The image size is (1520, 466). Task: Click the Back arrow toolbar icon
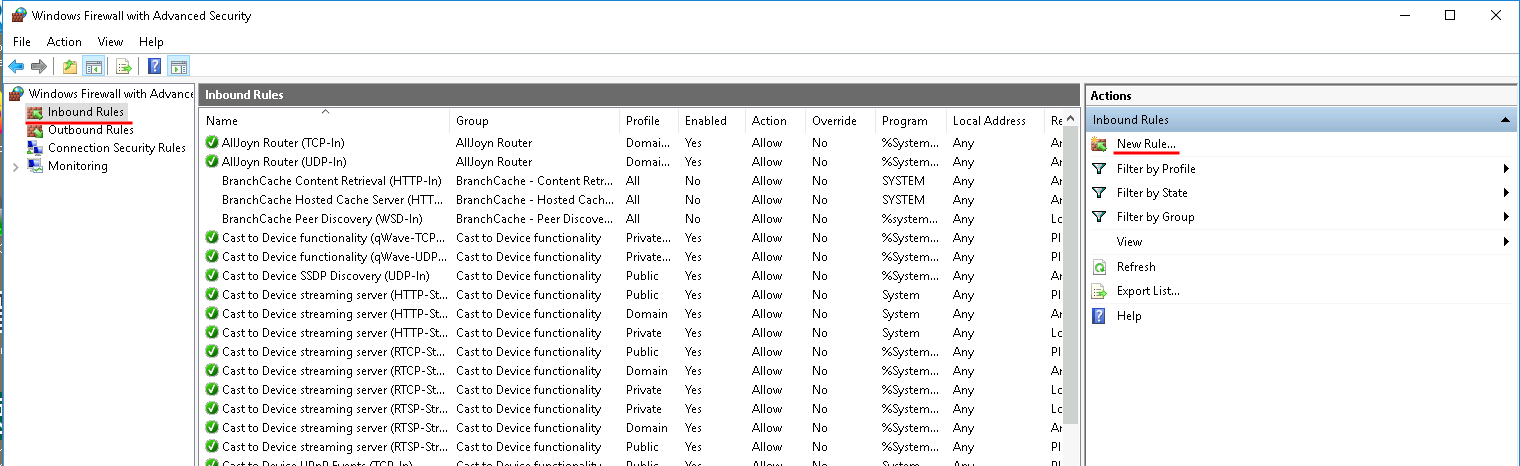click(16, 67)
